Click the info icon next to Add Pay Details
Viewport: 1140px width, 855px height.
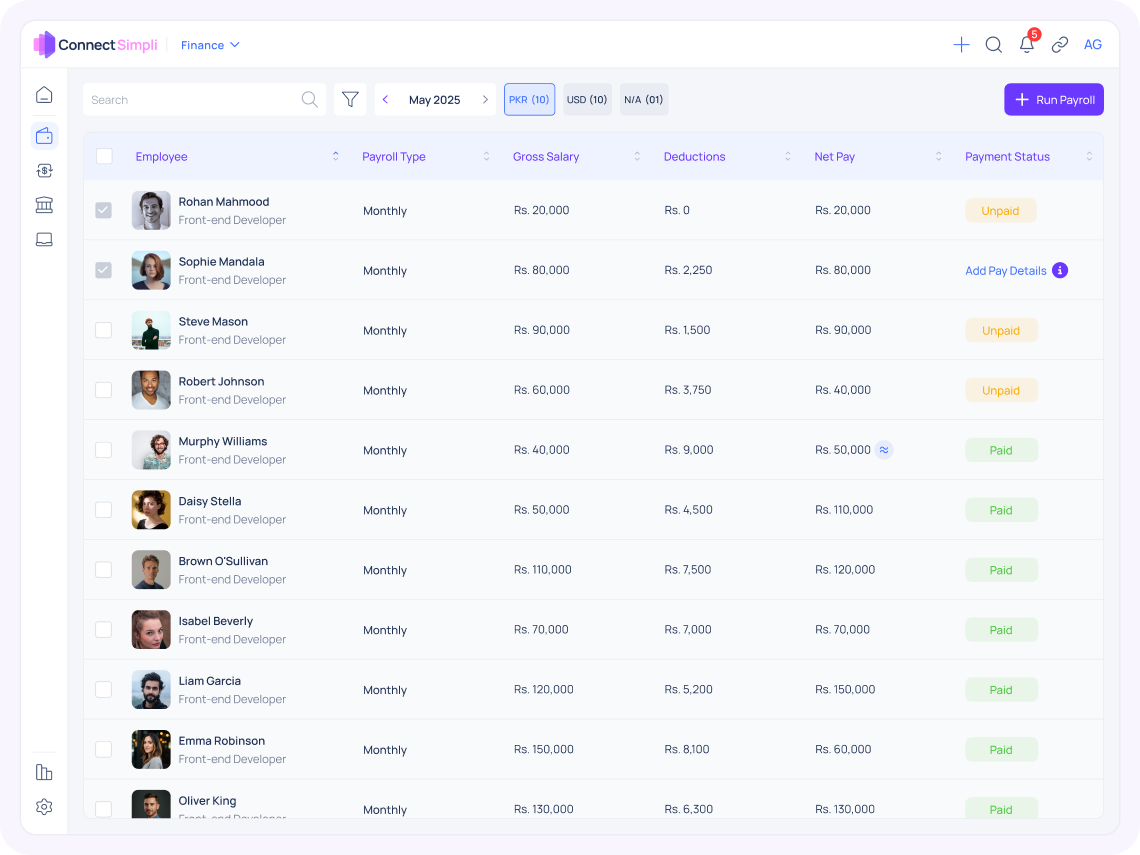[1060, 270]
